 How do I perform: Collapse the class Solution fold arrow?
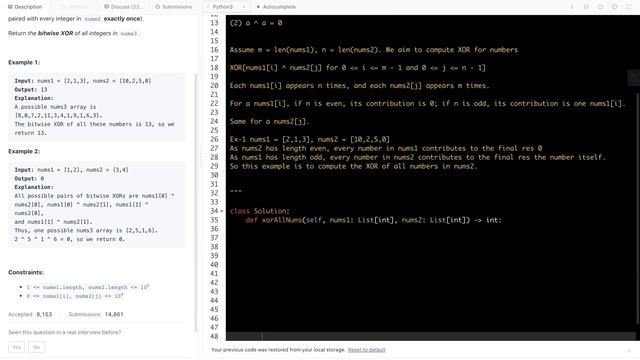pyautogui.click(x=222, y=211)
